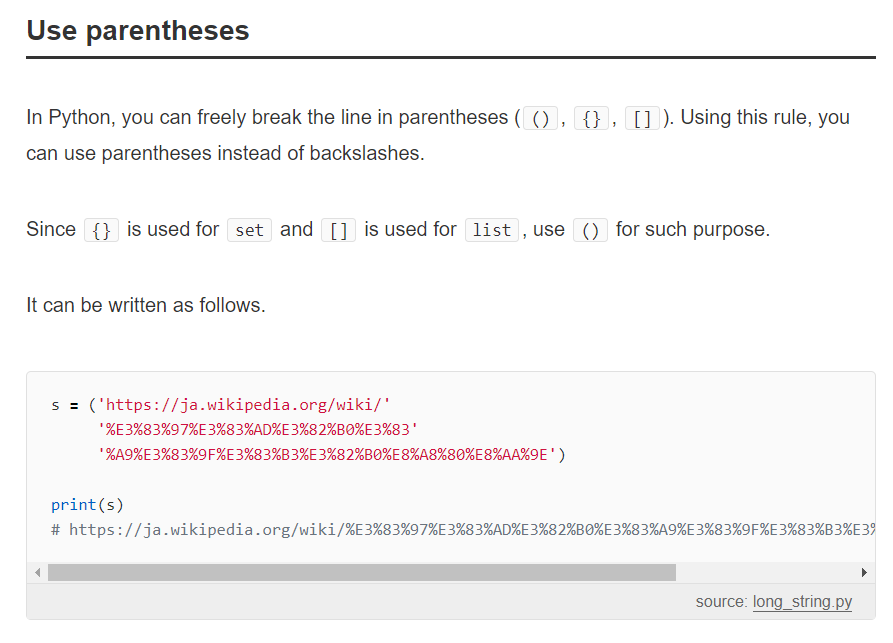893x643 pixels.
Task: Click the 'set' inline code label
Action: [x=249, y=230]
